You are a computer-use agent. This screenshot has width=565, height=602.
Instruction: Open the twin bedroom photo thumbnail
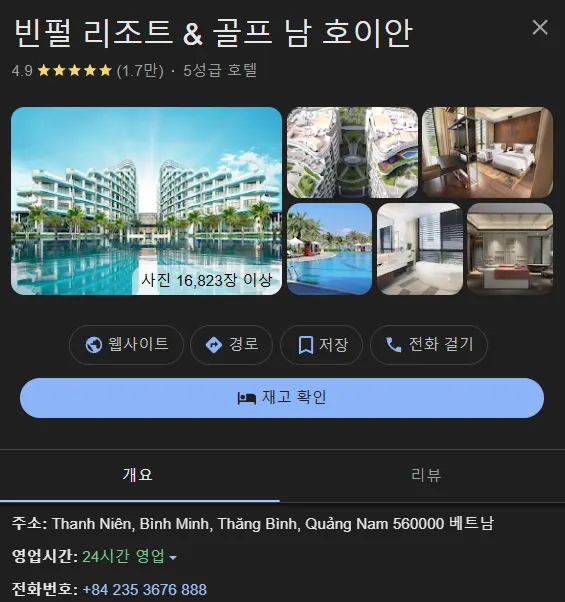tap(487, 152)
